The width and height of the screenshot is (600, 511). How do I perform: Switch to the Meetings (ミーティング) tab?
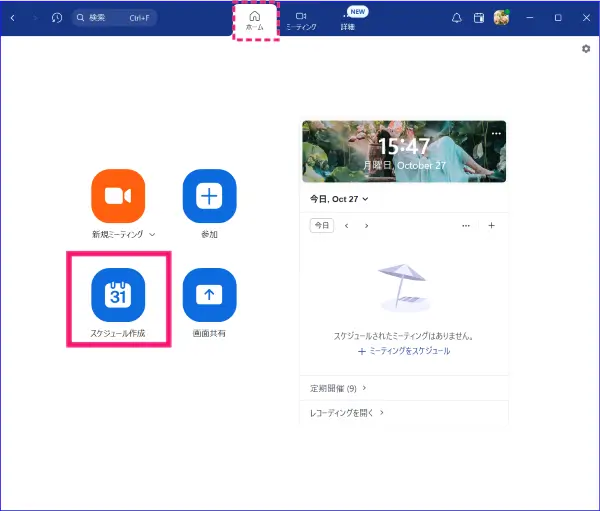coord(301,20)
